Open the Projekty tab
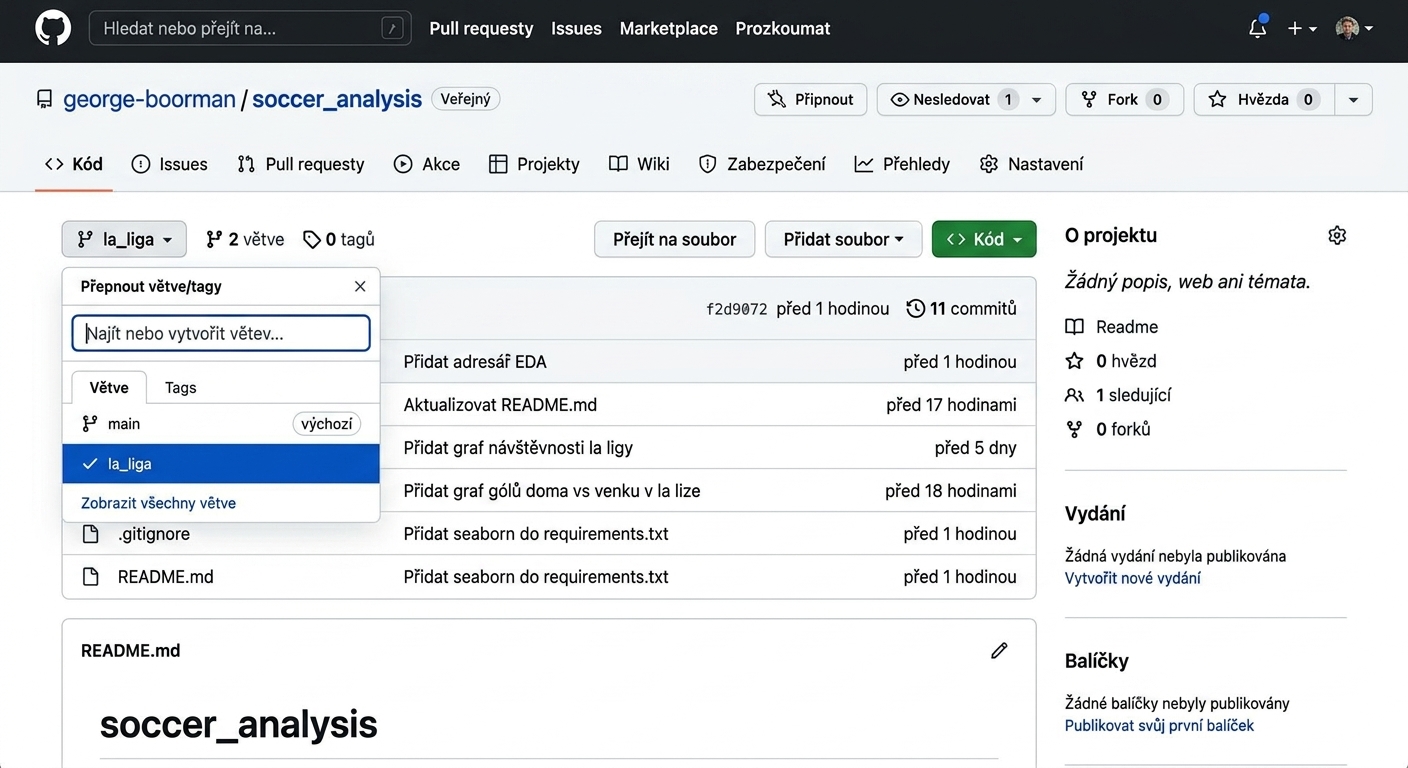 [534, 164]
